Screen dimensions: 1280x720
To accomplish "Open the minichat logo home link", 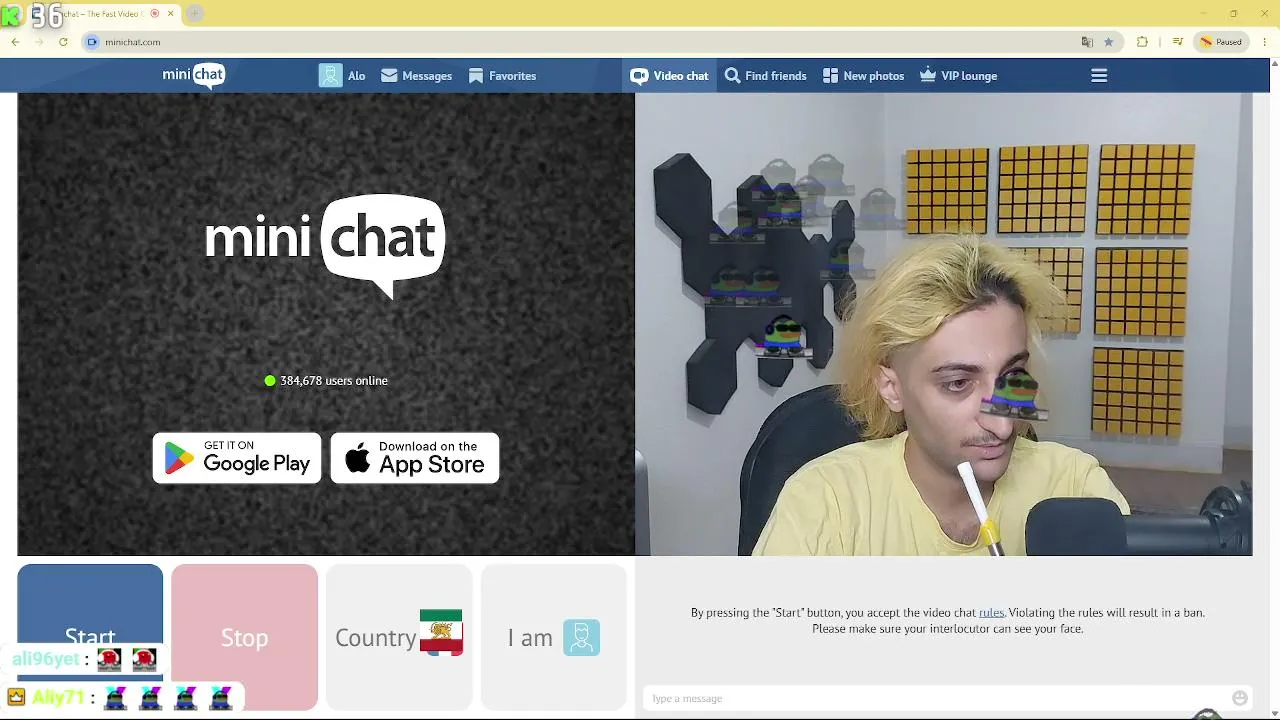I will tap(194, 76).
